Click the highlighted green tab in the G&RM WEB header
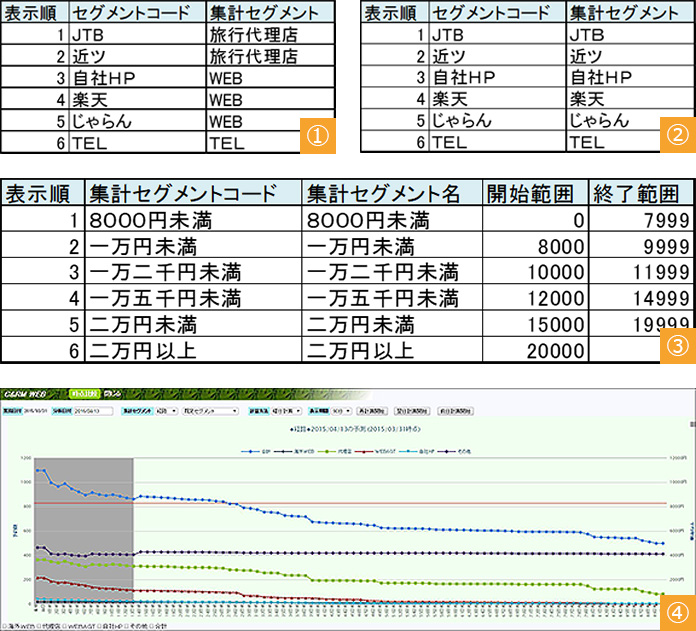696x631 pixels. (x=85, y=394)
